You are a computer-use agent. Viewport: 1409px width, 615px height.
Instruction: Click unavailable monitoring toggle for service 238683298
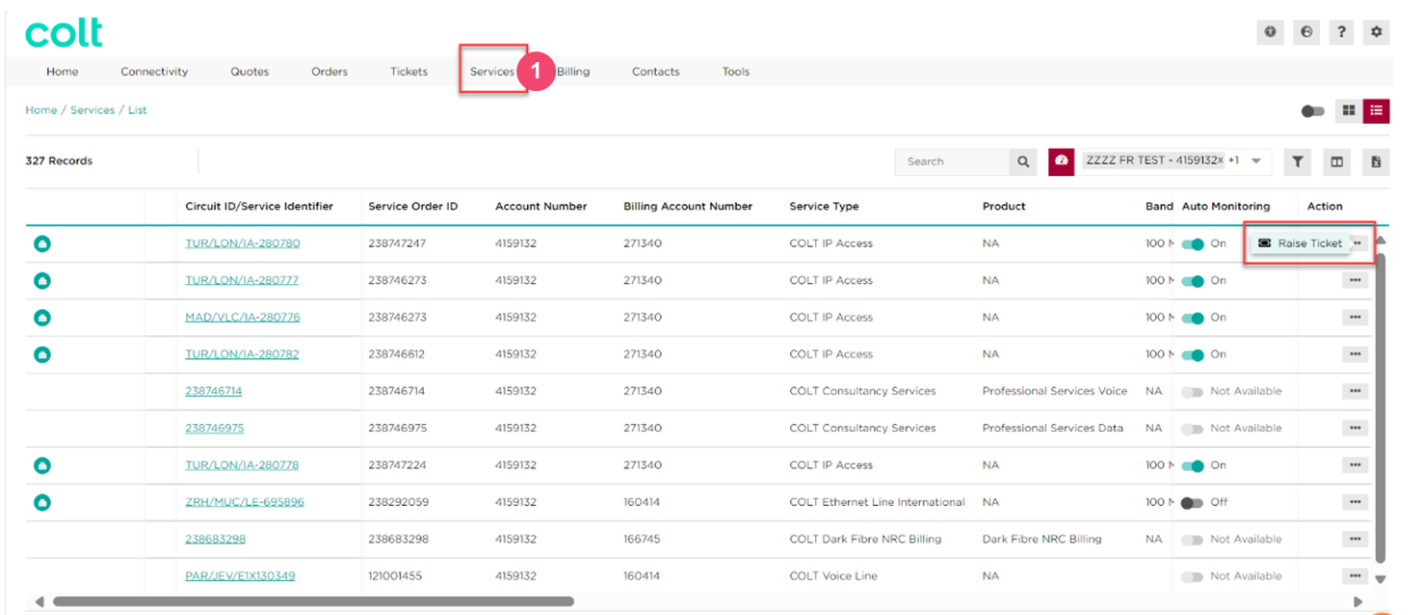pyautogui.click(x=1192, y=540)
